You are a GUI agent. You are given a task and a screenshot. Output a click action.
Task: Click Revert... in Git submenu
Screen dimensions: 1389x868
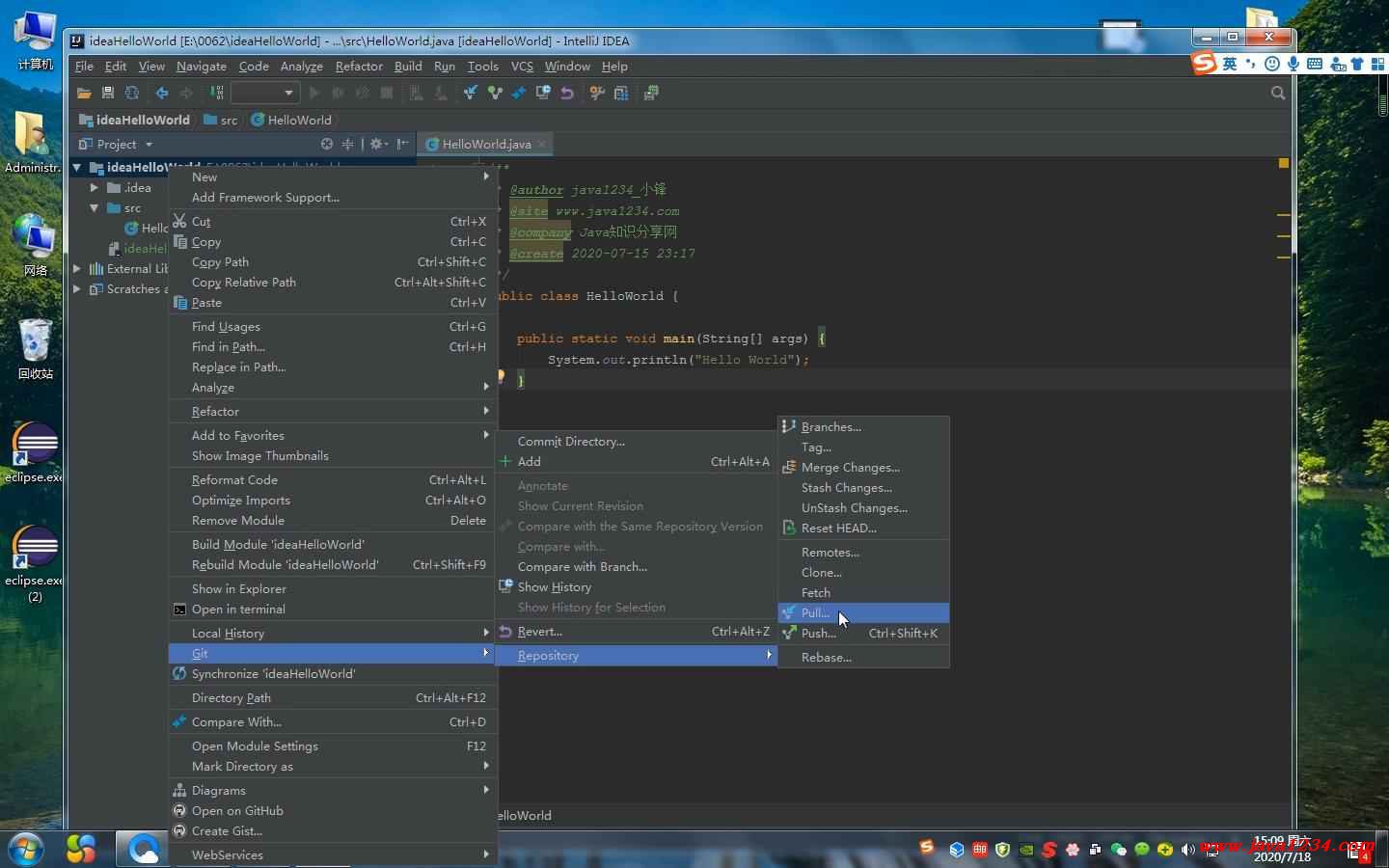tap(636, 631)
